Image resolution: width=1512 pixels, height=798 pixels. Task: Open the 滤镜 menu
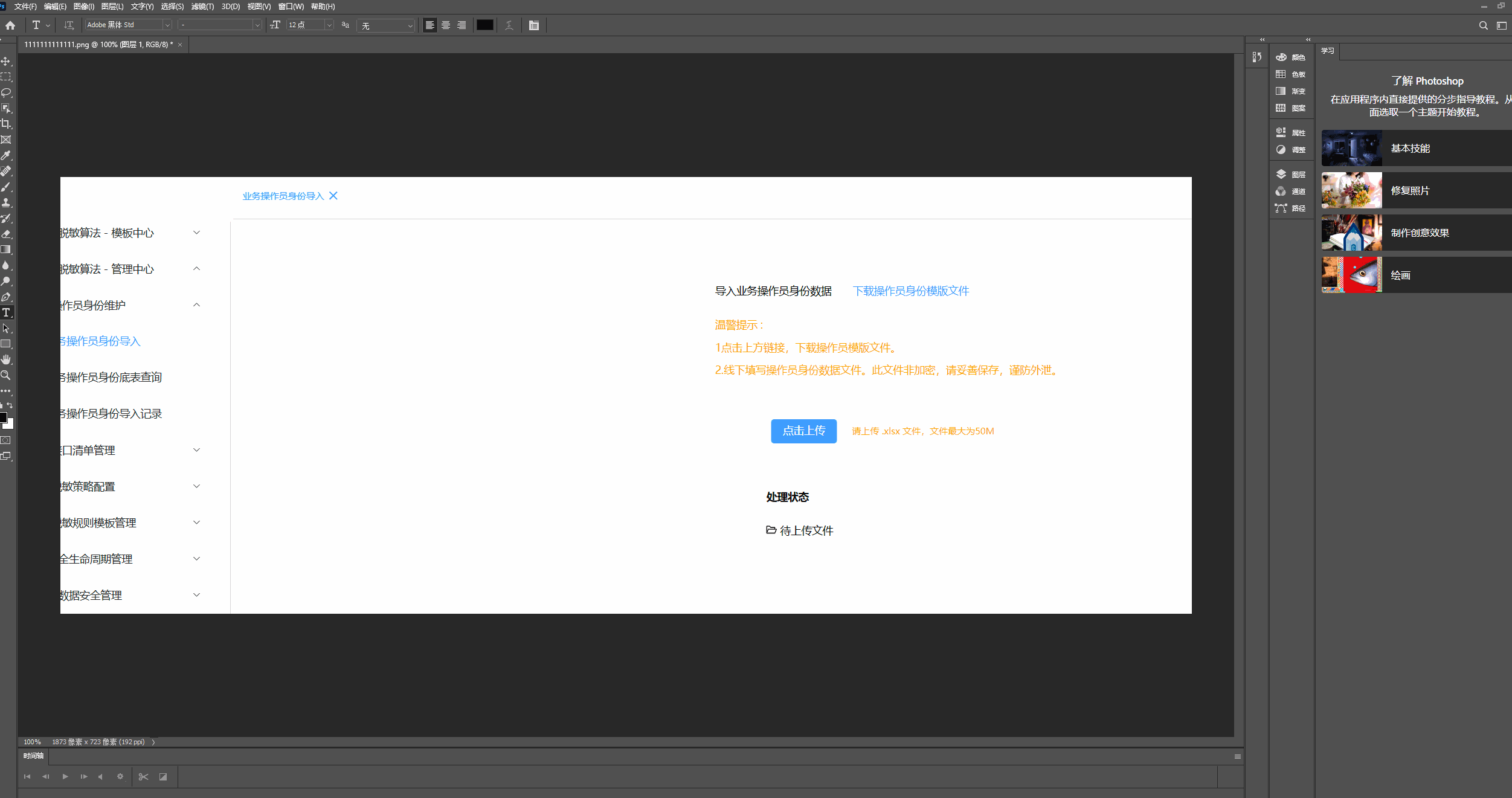click(x=202, y=7)
